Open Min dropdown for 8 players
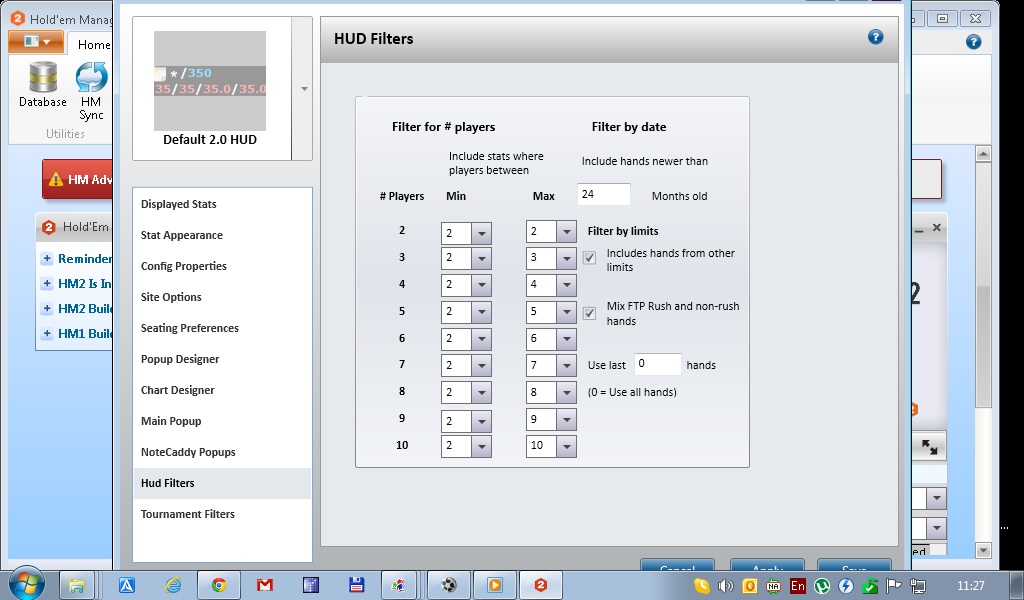 pos(481,393)
